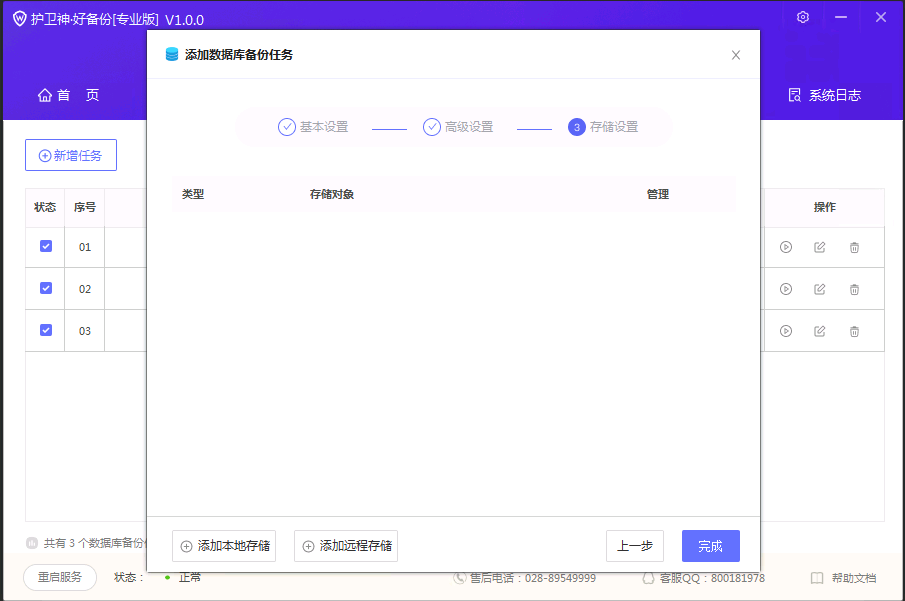Click 添加远程存储 button

(x=346, y=546)
